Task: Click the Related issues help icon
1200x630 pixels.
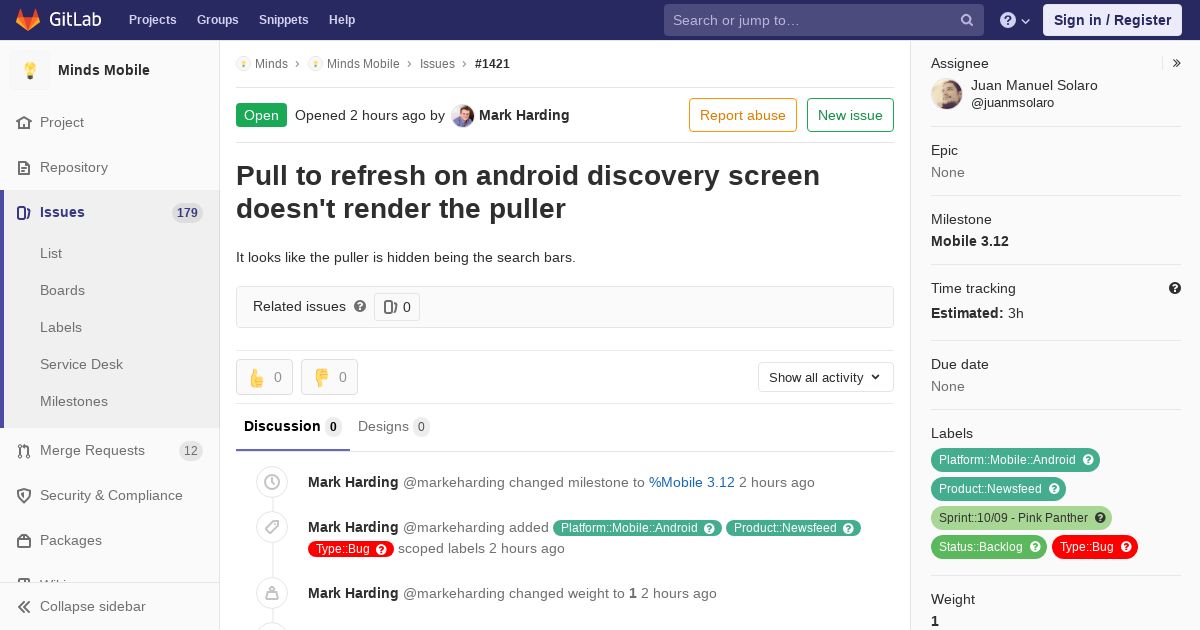Action: point(360,306)
